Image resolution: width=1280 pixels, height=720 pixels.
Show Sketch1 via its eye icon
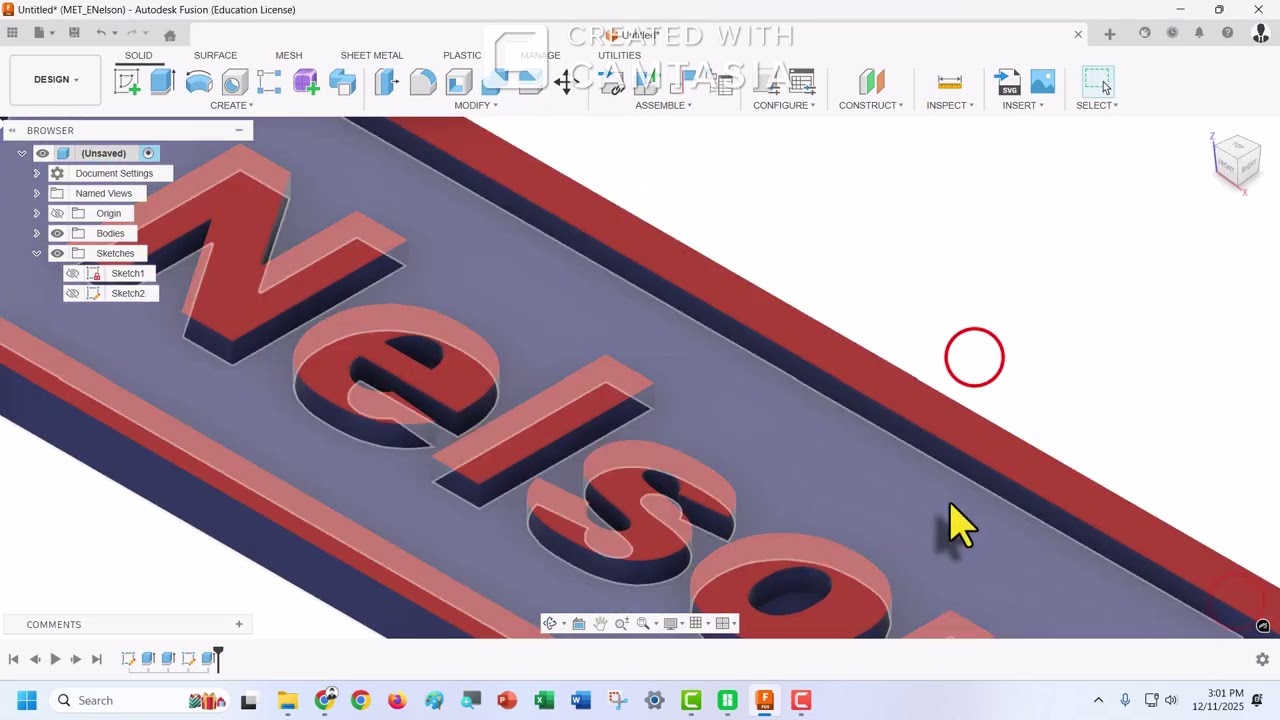pyautogui.click(x=72, y=273)
